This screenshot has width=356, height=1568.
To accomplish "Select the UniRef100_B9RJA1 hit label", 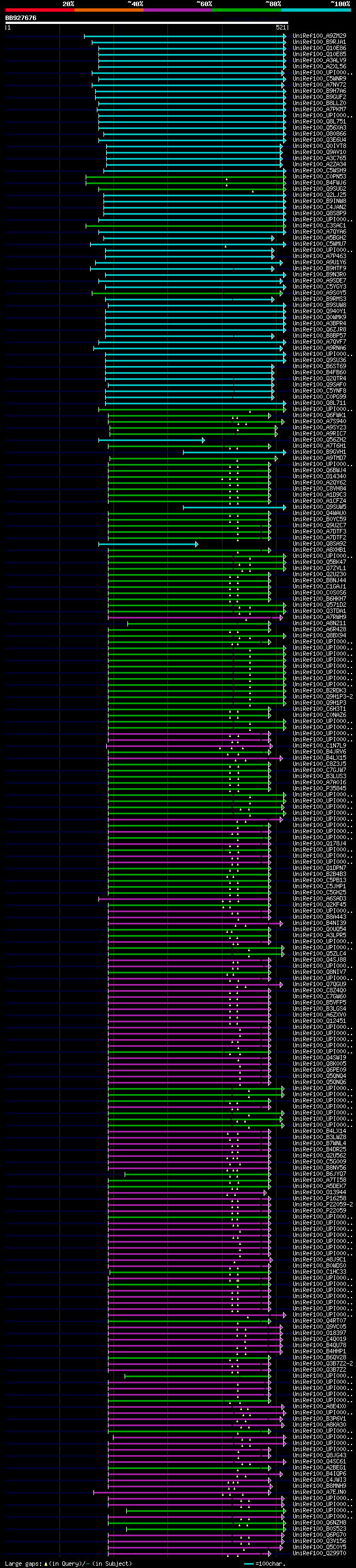I will click(319, 42).
